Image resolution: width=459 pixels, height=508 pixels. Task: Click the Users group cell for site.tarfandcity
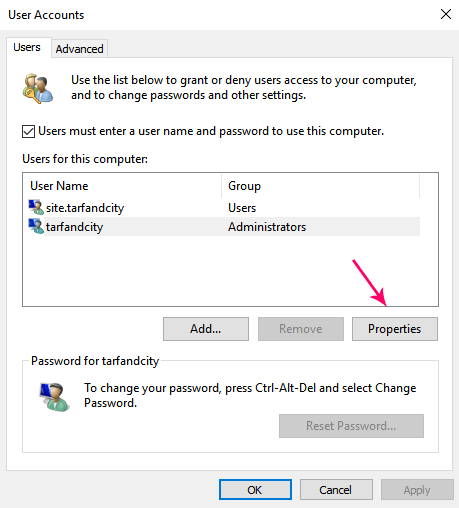click(242, 208)
